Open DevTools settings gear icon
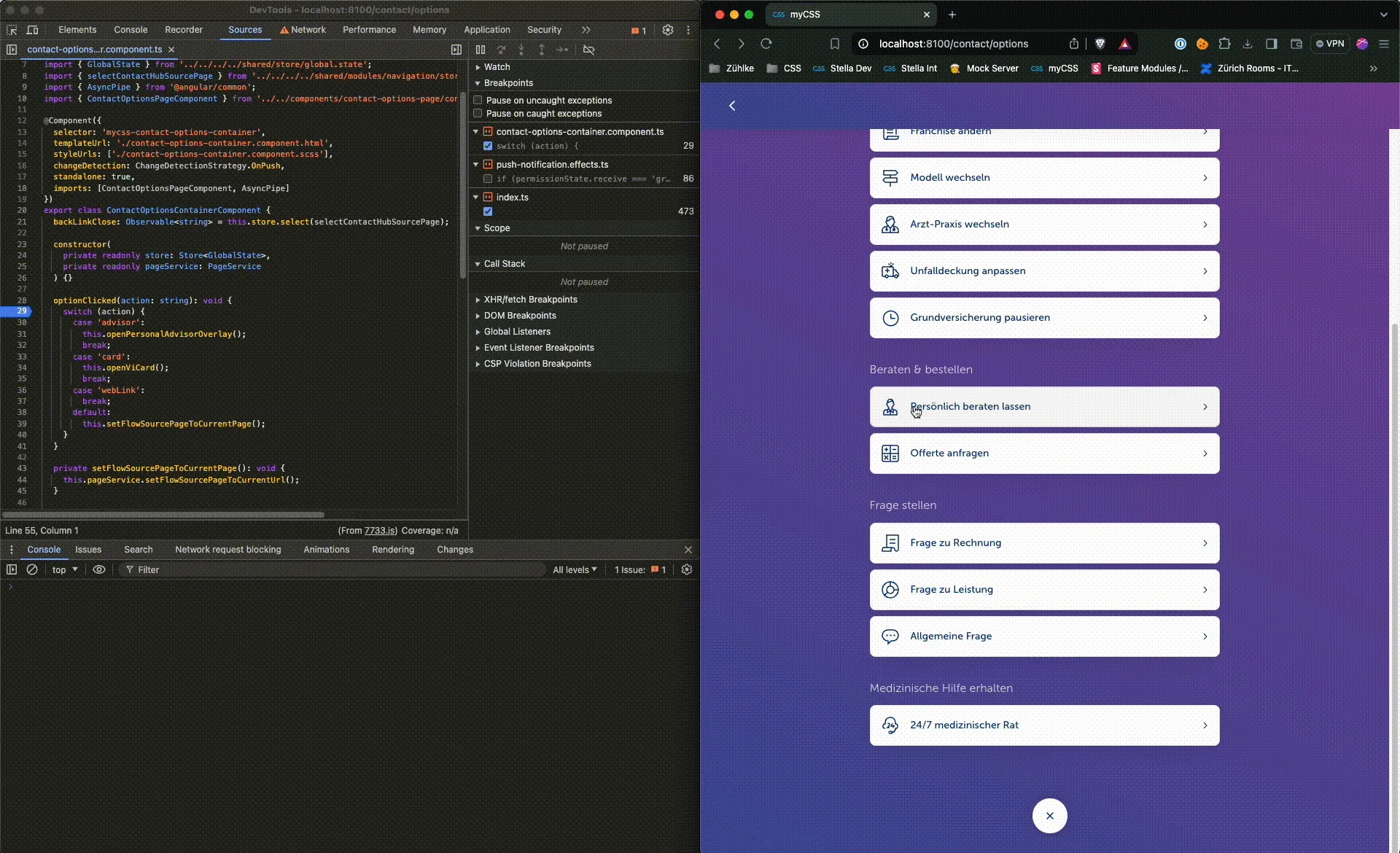 coord(668,30)
